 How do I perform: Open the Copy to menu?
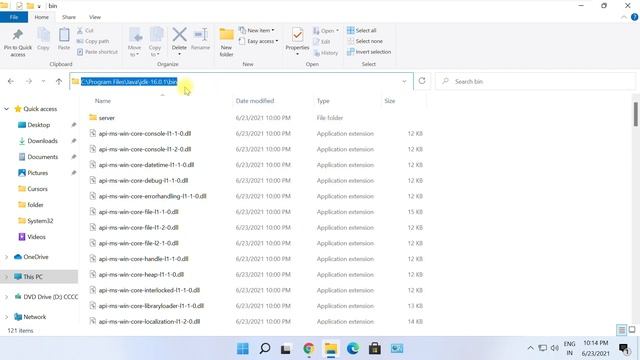(x=155, y=42)
